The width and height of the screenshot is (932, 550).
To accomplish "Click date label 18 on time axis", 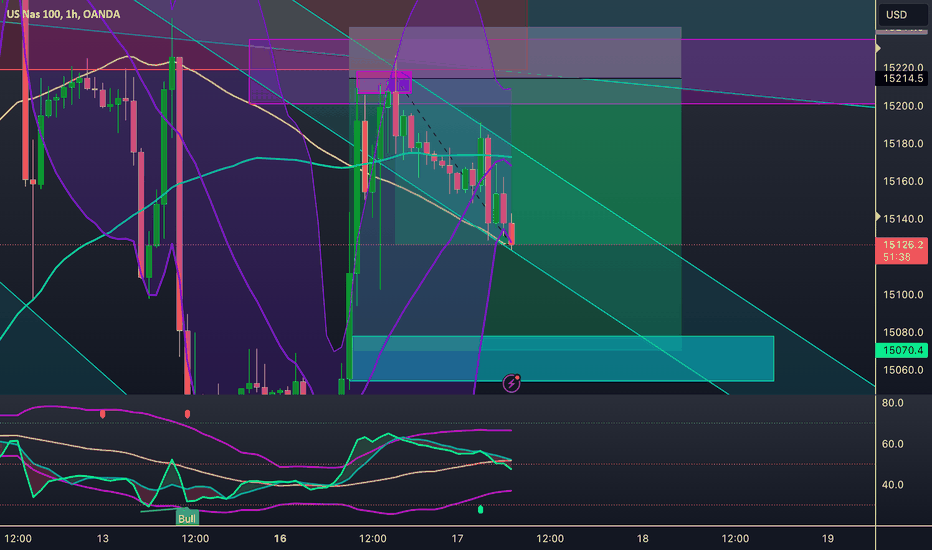I will (643, 538).
